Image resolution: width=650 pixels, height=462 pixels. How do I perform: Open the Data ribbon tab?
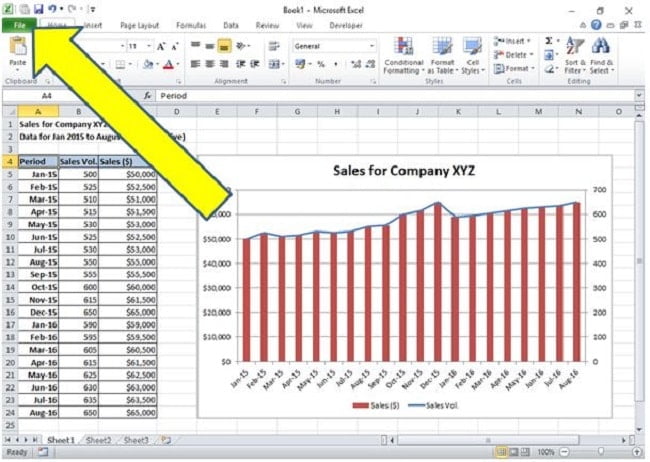click(231, 25)
